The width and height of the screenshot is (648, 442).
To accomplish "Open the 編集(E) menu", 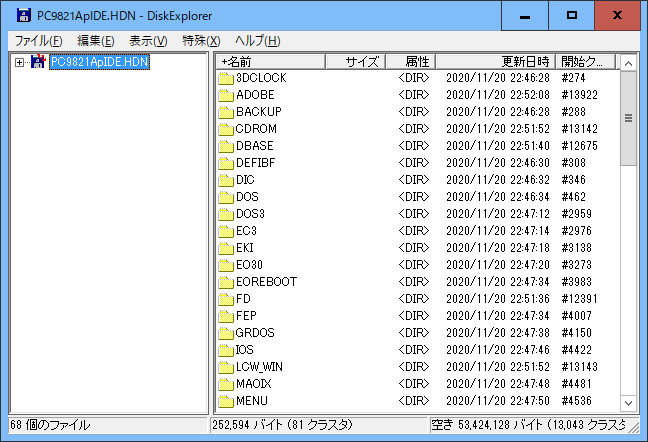I will point(95,40).
